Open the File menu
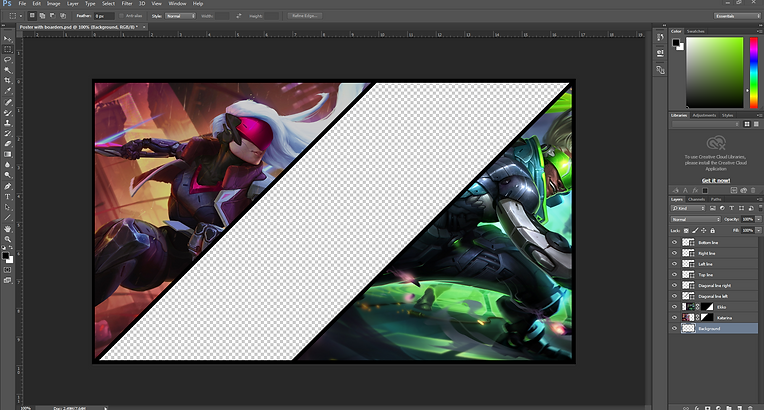Screen dimensions: 764x410 [x=22, y=3]
